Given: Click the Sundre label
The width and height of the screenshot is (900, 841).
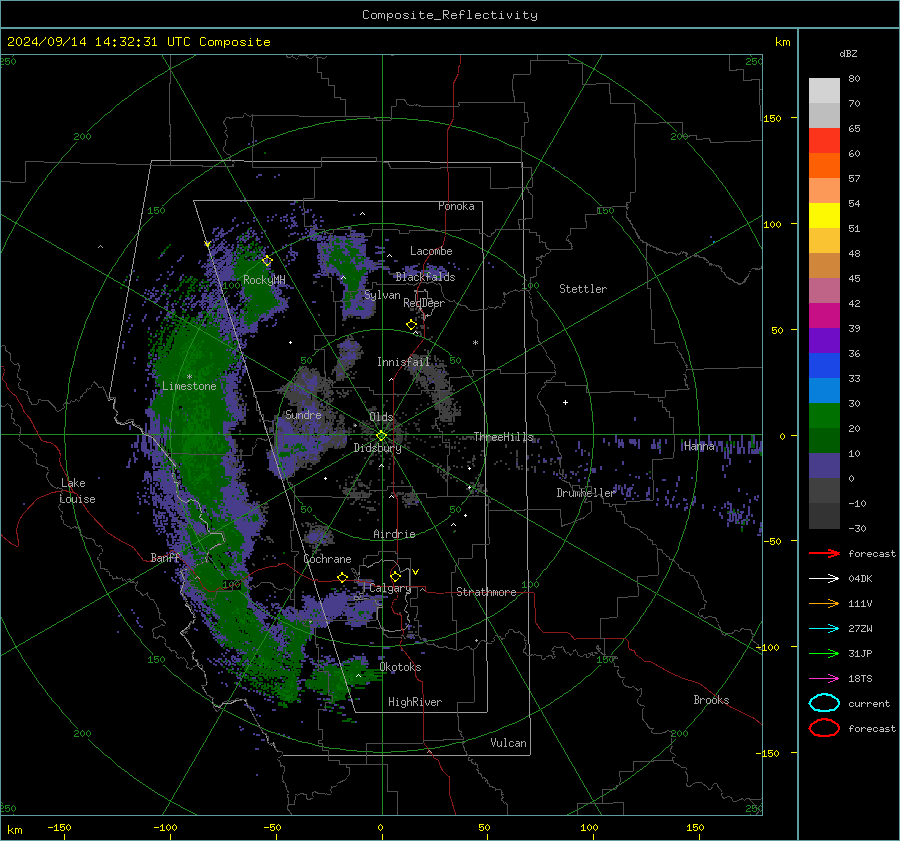Looking at the screenshot, I should pos(303,414).
